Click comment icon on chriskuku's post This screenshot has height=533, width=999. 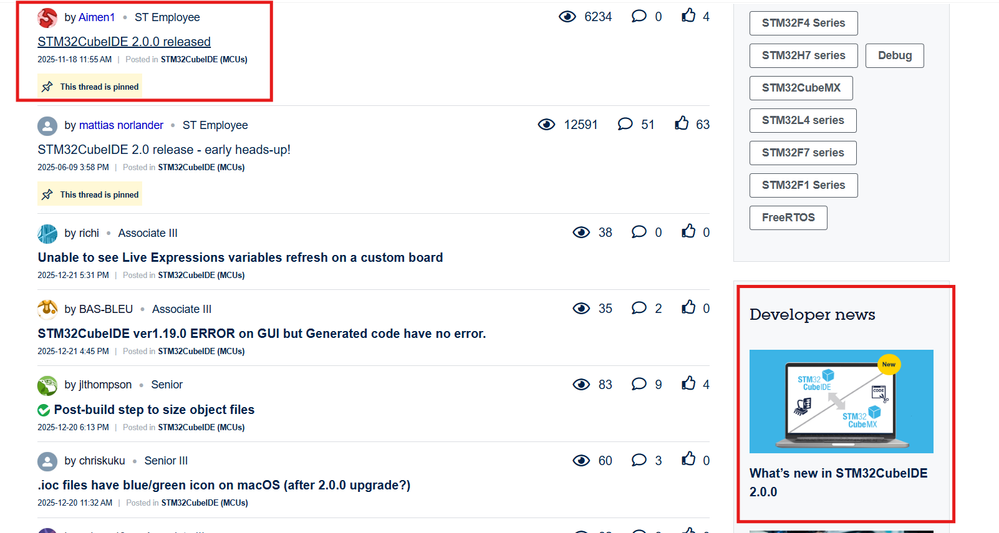[638, 460]
